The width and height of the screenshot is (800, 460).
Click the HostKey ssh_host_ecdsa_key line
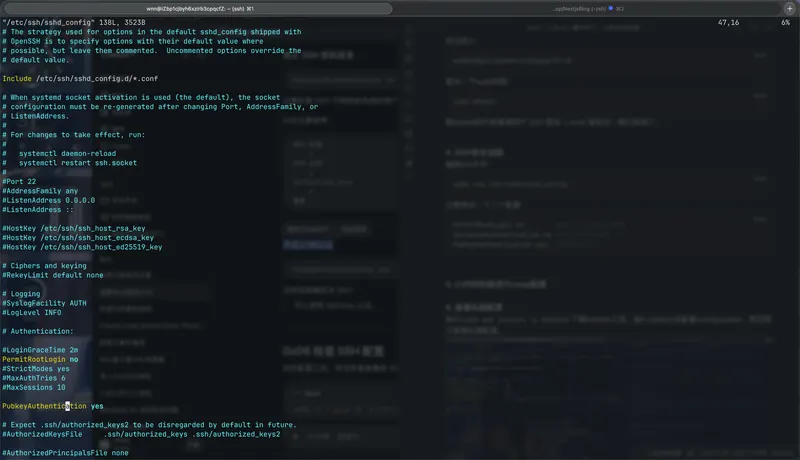click(78, 238)
